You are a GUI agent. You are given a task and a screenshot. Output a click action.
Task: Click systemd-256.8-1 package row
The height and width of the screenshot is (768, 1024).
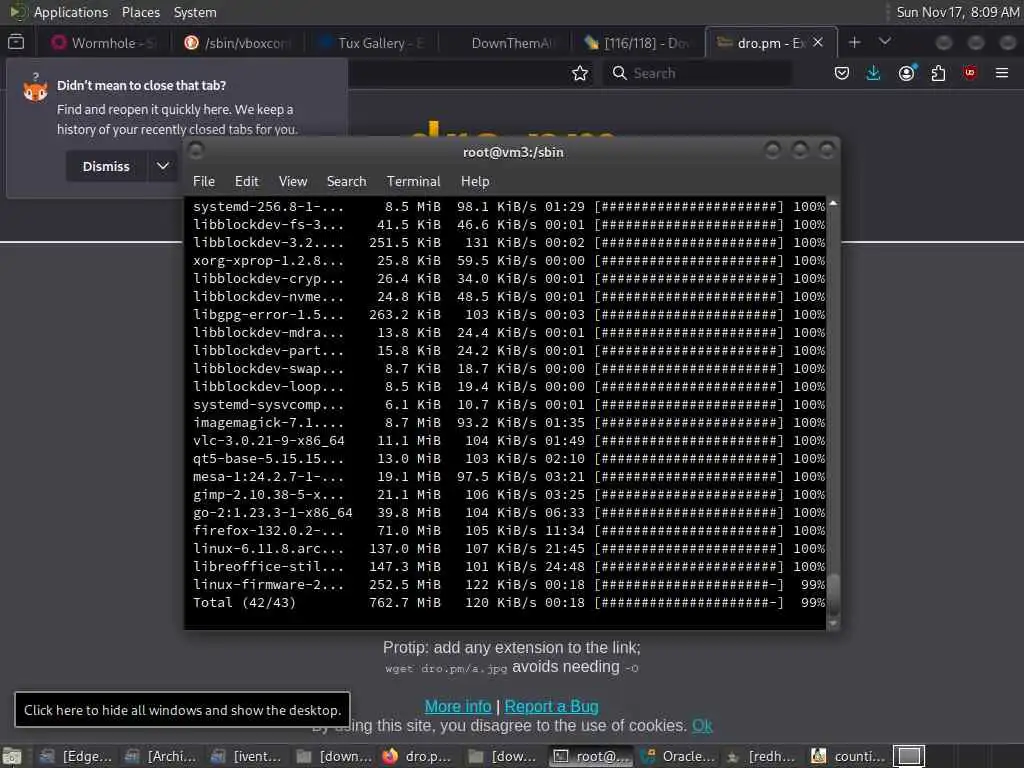pos(509,206)
